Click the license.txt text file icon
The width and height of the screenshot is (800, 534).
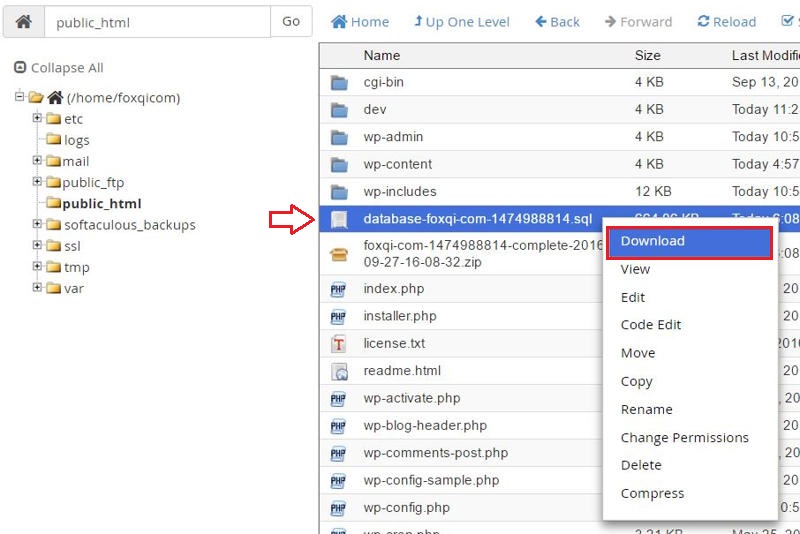click(x=338, y=344)
